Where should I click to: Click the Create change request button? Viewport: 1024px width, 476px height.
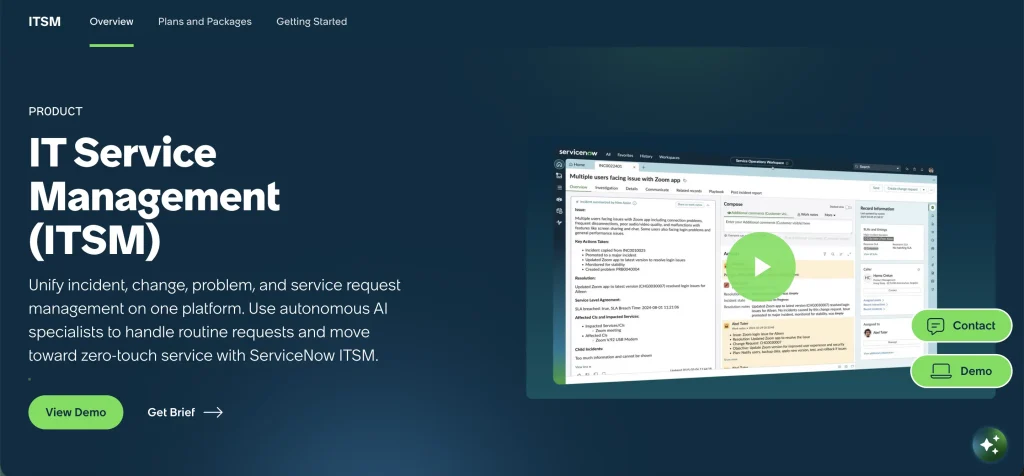click(x=902, y=189)
